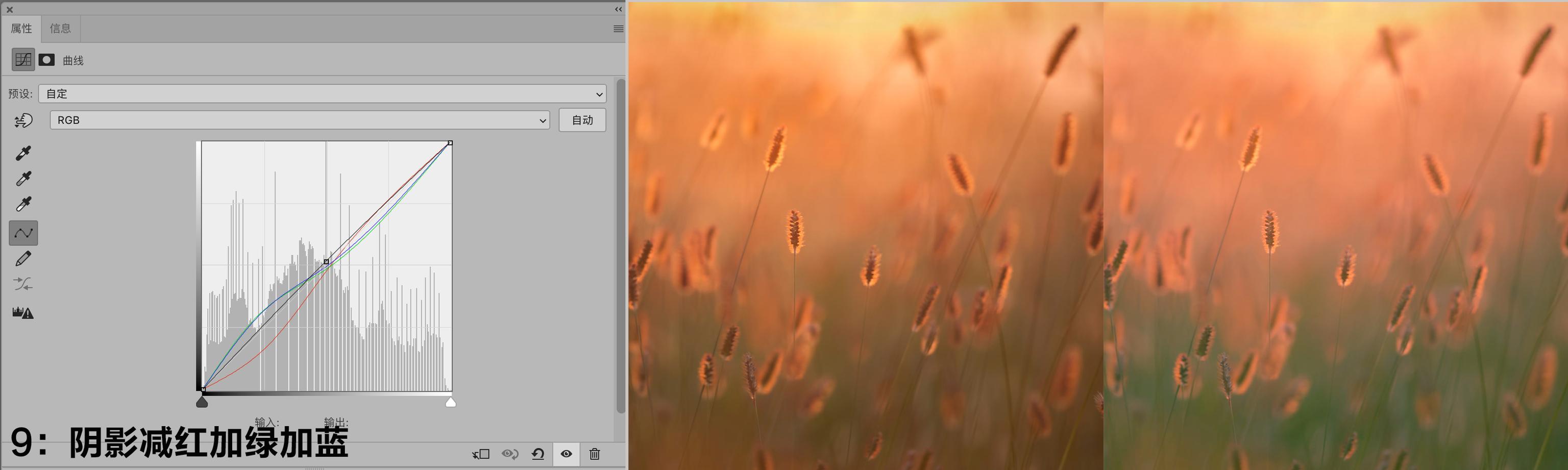Select the top-right curve endpoint

point(450,143)
